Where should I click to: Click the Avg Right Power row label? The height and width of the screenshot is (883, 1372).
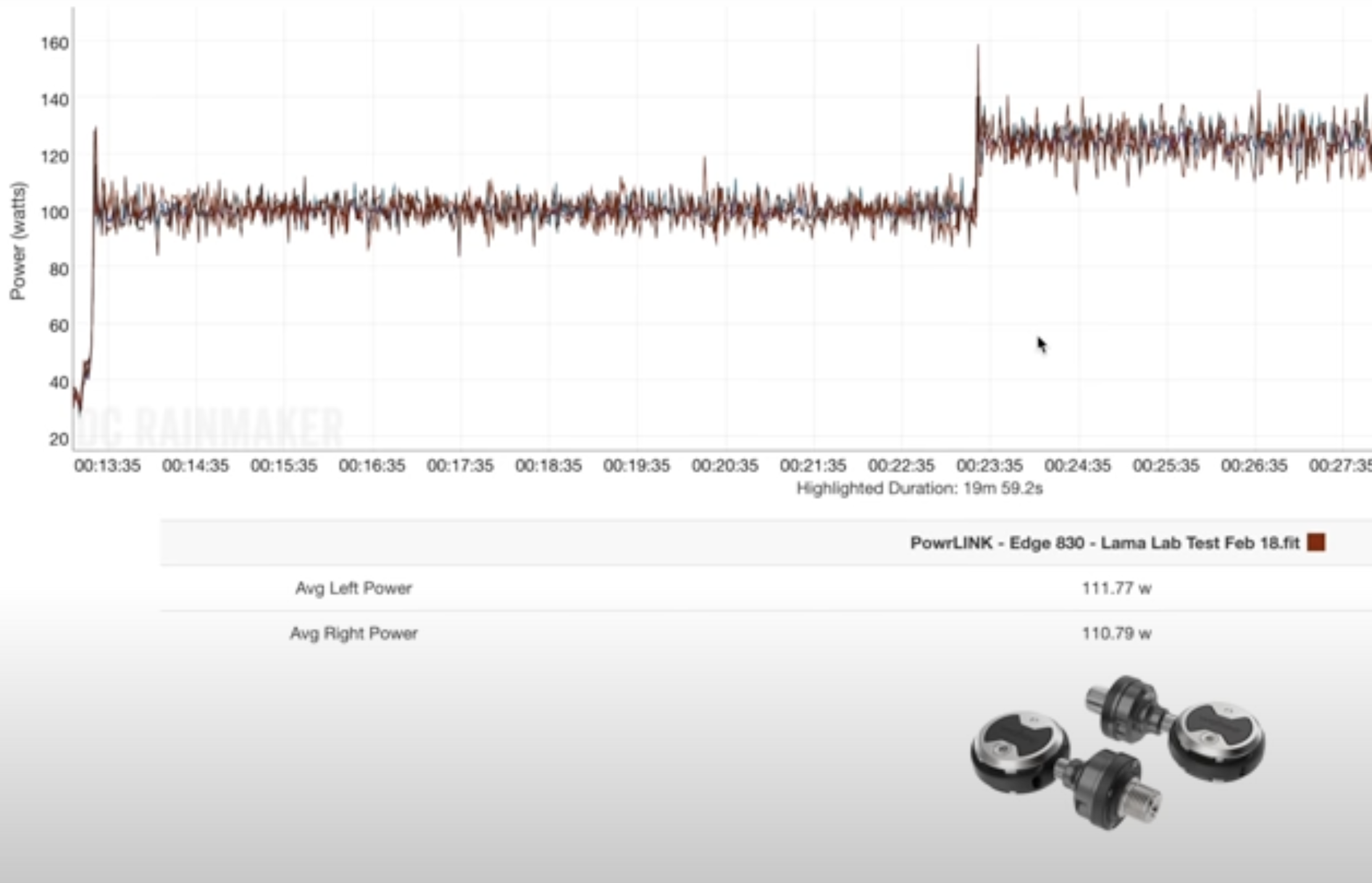pos(353,633)
